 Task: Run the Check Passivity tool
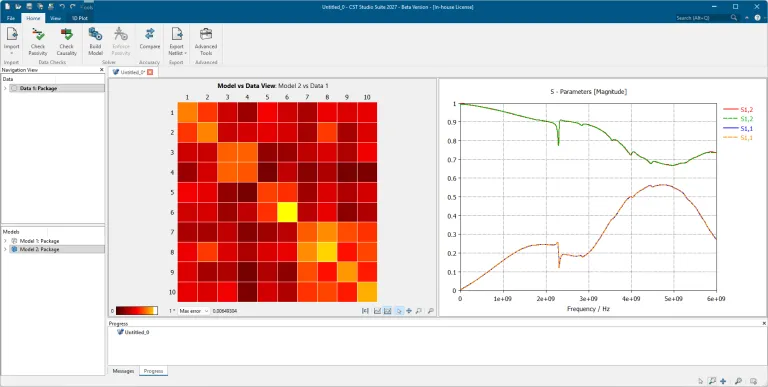[38, 42]
